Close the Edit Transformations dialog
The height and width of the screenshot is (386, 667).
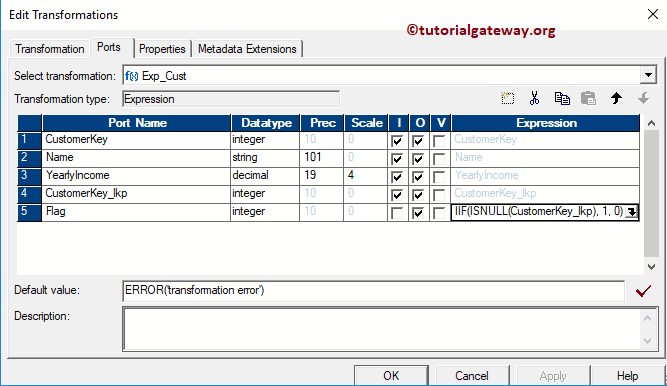click(653, 14)
